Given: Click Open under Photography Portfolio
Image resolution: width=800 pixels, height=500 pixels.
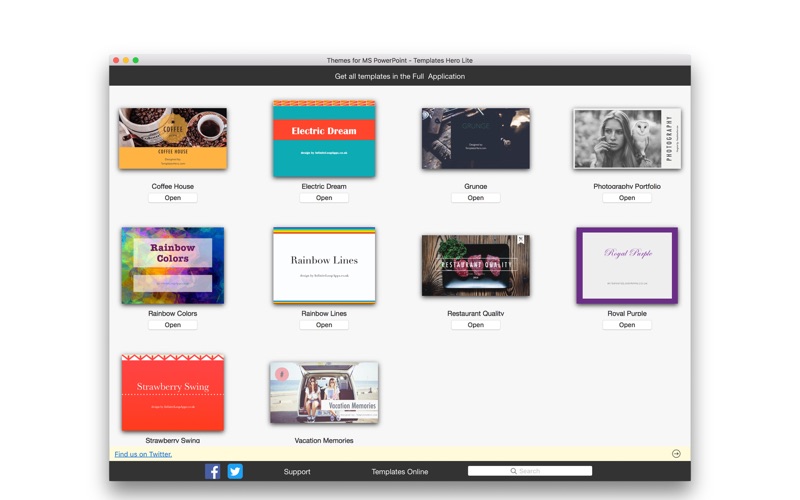Looking at the screenshot, I should coord(627,197).
